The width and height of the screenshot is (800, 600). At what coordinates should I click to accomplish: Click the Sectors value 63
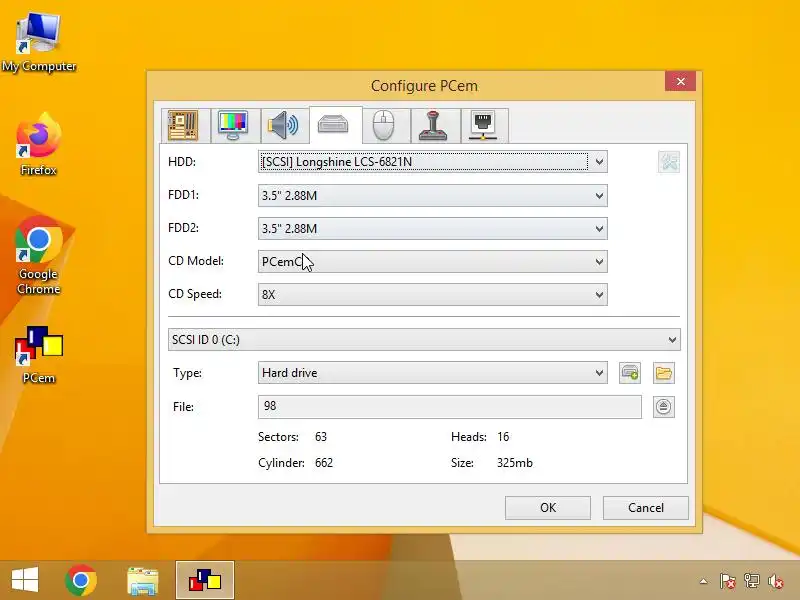[x=321, y=437]
